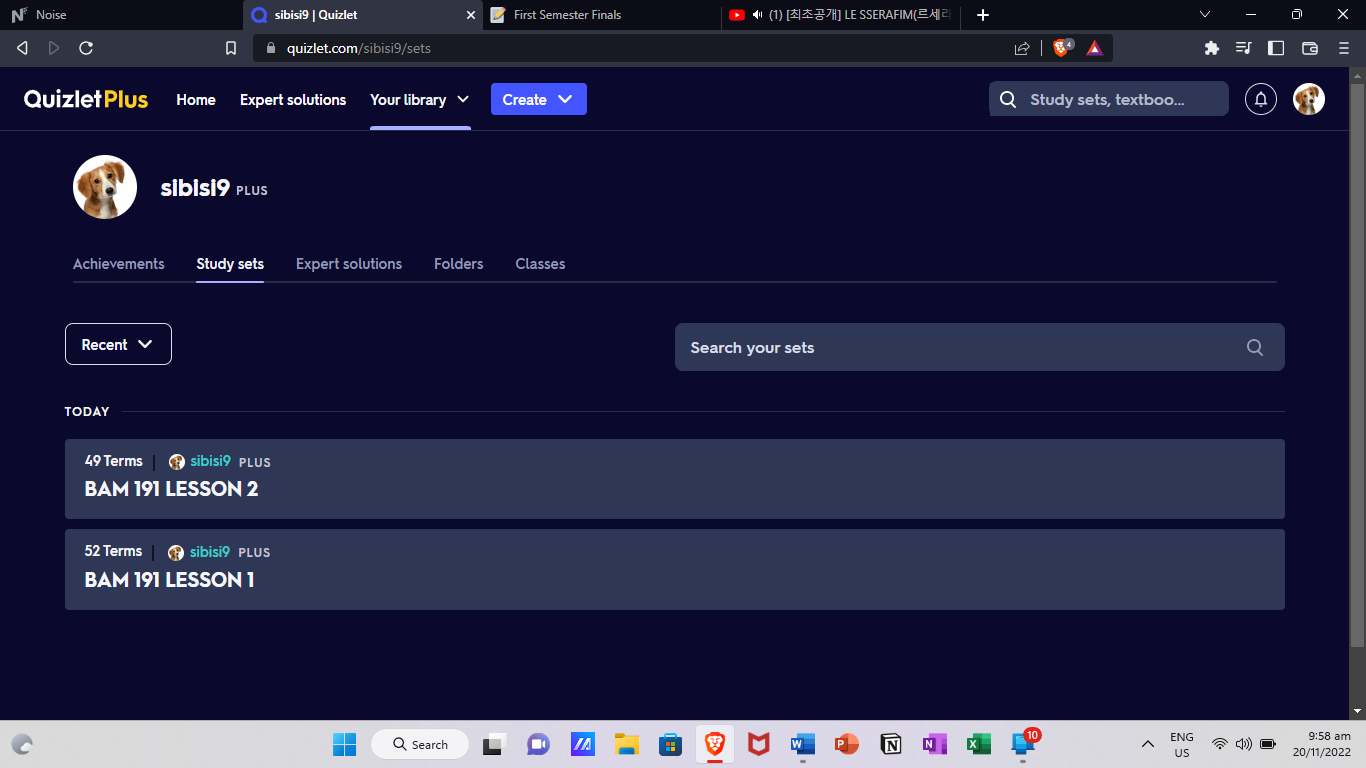Switch to the Noise browser tab
The width and height of the screenshot is (1366, 768).
tap(120, 15)
